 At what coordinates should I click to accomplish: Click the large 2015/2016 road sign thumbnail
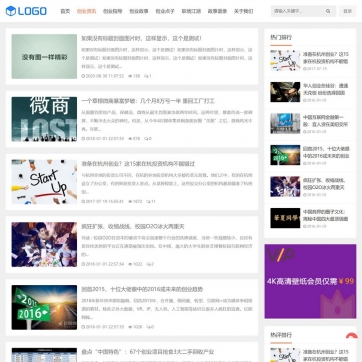(44, 307)
